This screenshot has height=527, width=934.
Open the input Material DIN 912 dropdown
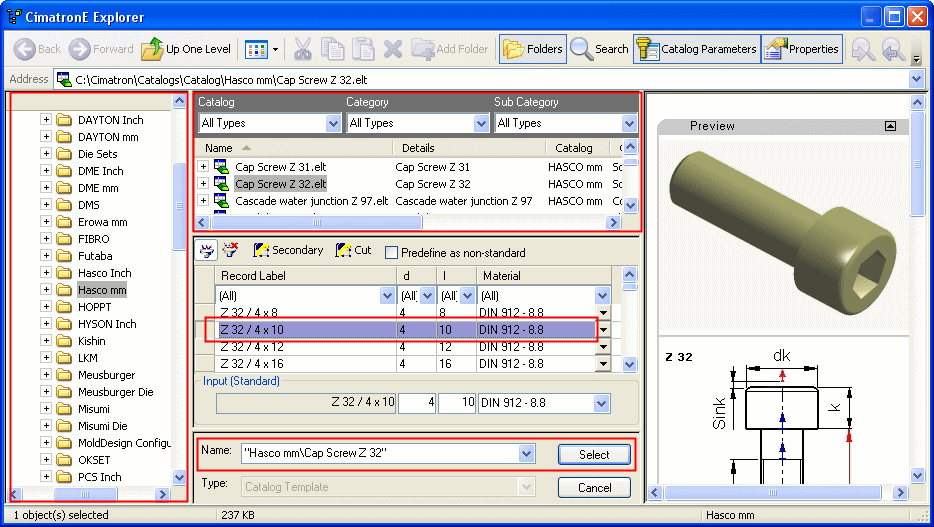(602, 403)
